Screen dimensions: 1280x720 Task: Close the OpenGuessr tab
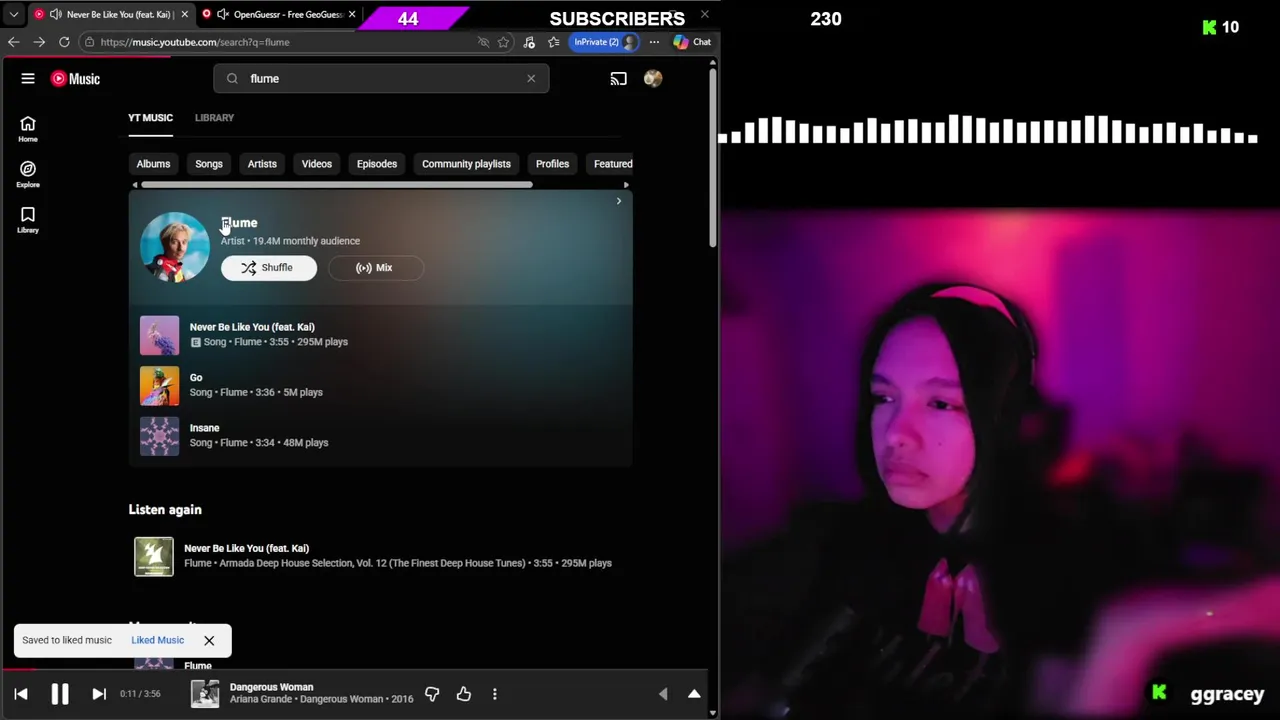(352, 14)
